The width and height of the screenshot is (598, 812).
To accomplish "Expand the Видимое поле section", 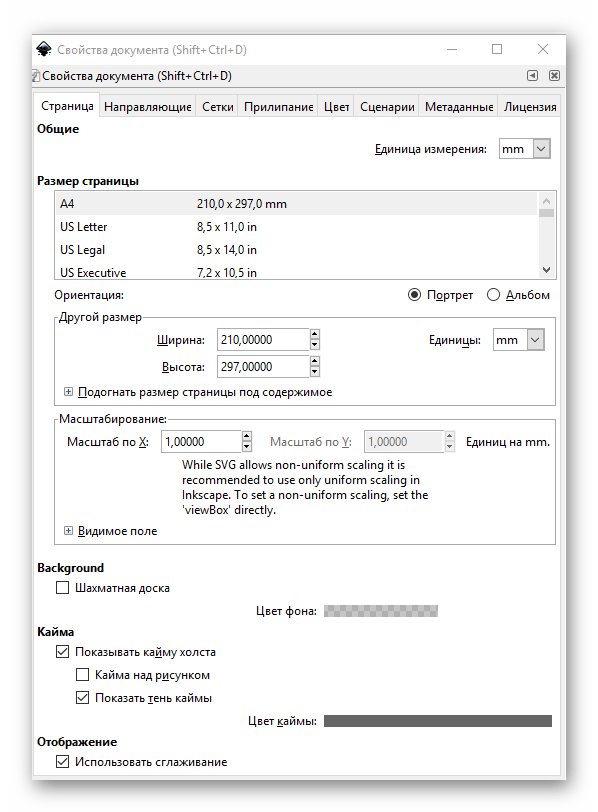I will click(68, 531).
